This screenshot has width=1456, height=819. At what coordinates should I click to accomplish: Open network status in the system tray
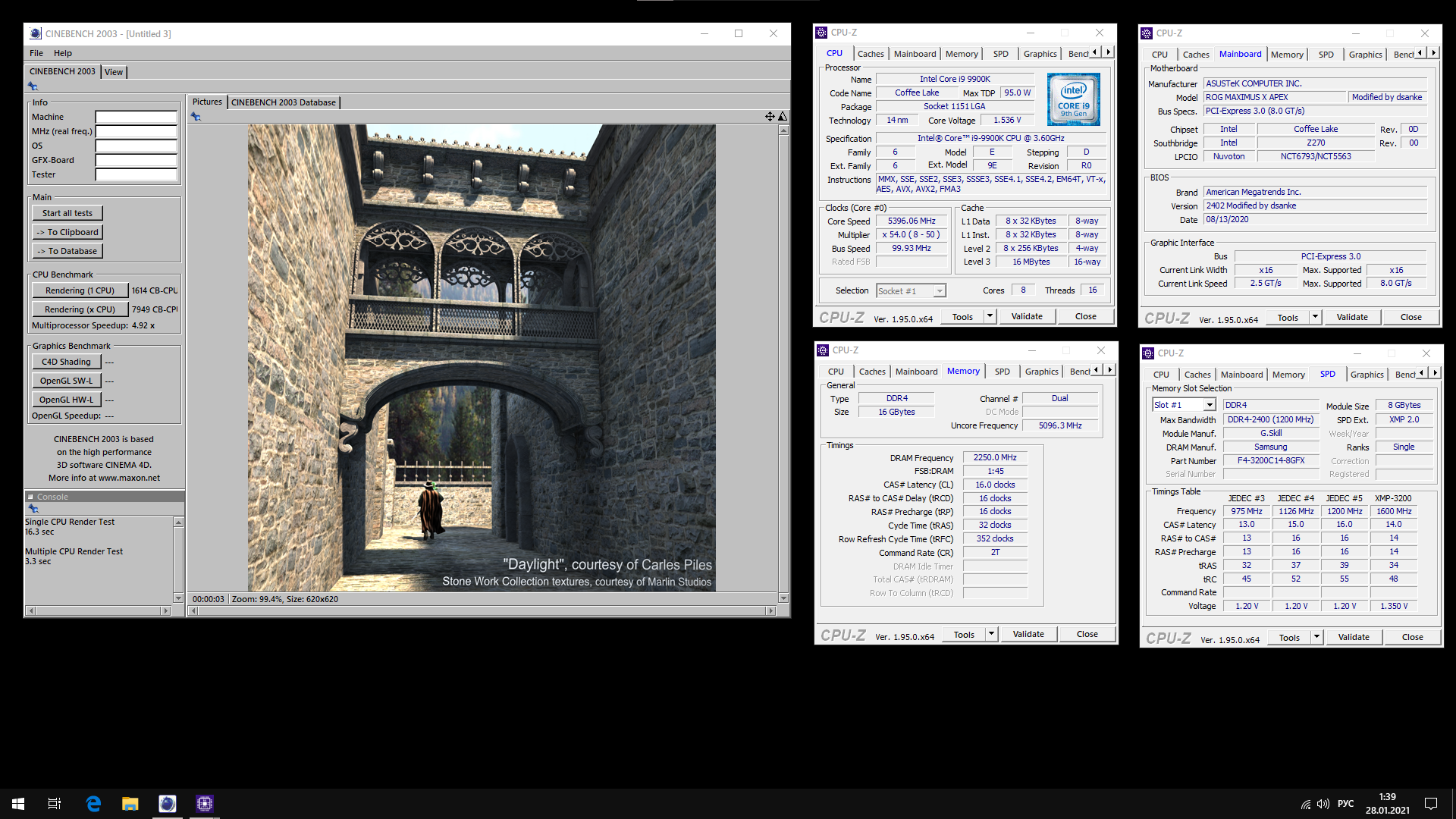pos(1306,804)
